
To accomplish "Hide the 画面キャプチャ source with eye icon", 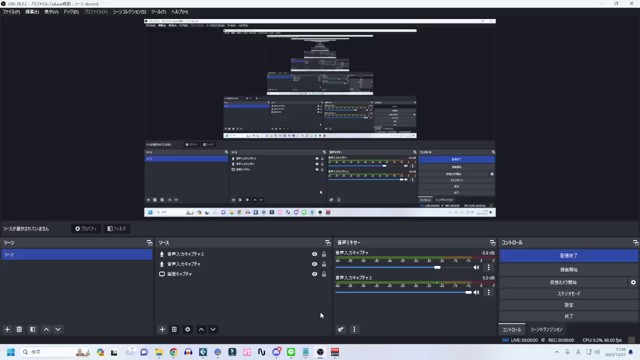I will click(314, 274).
